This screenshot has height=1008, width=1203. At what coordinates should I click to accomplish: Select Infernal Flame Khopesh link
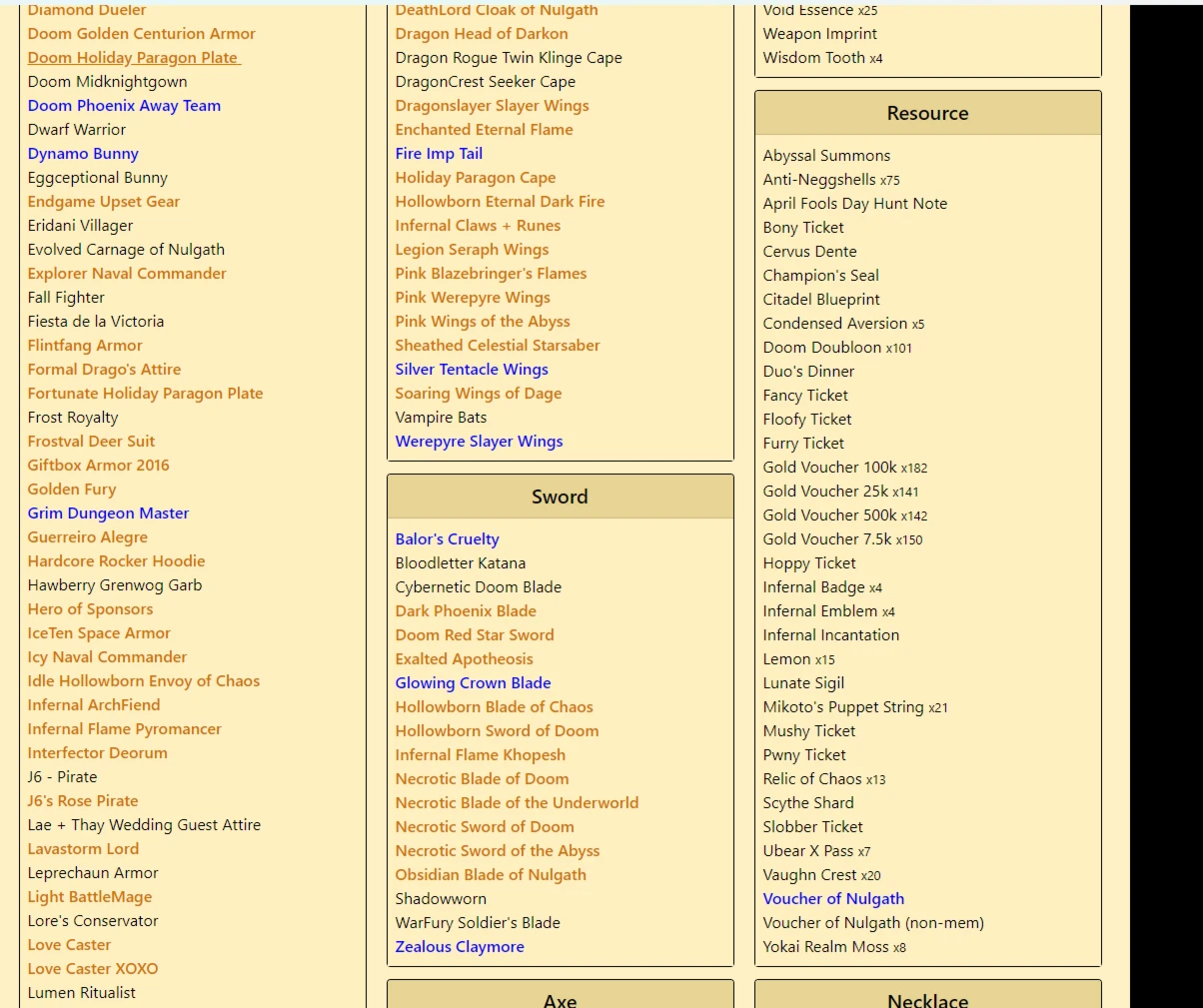(481, 755)
